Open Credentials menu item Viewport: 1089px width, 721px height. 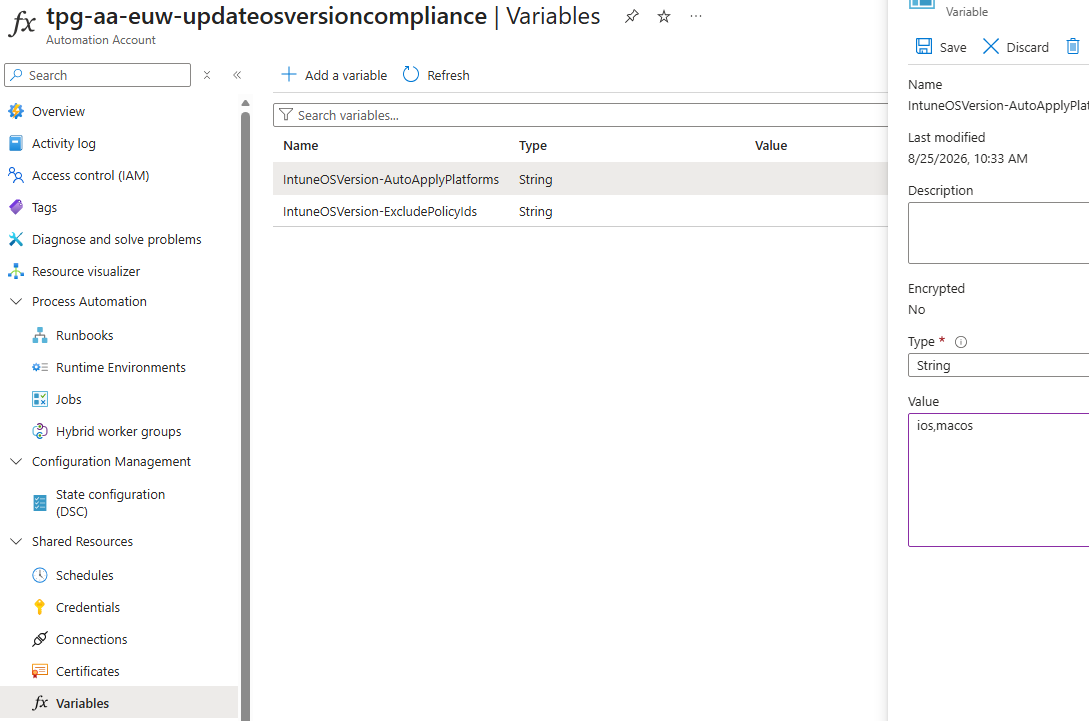[x=88, y=607]
